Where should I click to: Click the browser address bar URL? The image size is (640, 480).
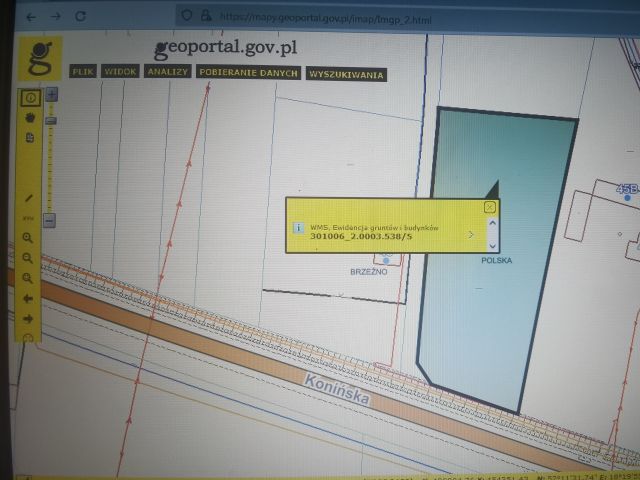click(x=325, y=18)
